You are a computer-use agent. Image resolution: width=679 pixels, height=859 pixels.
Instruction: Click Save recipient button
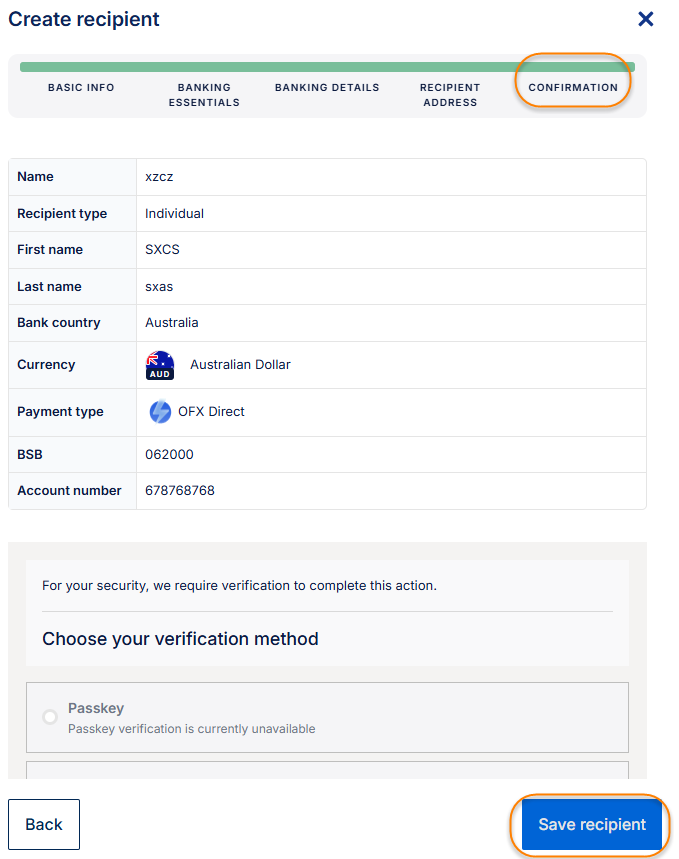tap(592, 825)
